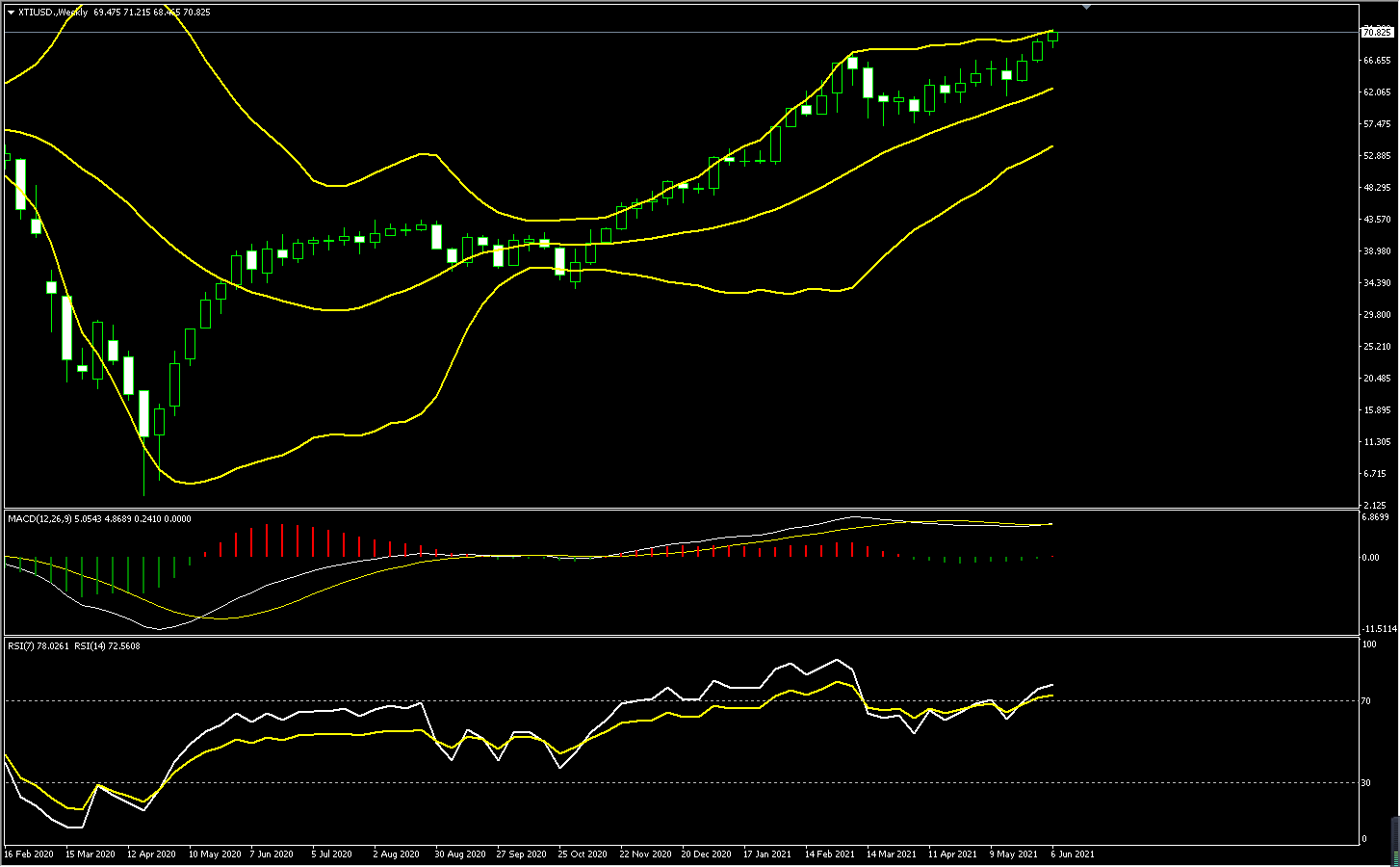The image size is (1400, 867).
Task: Click the 20 Dec 2020 date label
Action: (706, 854)
